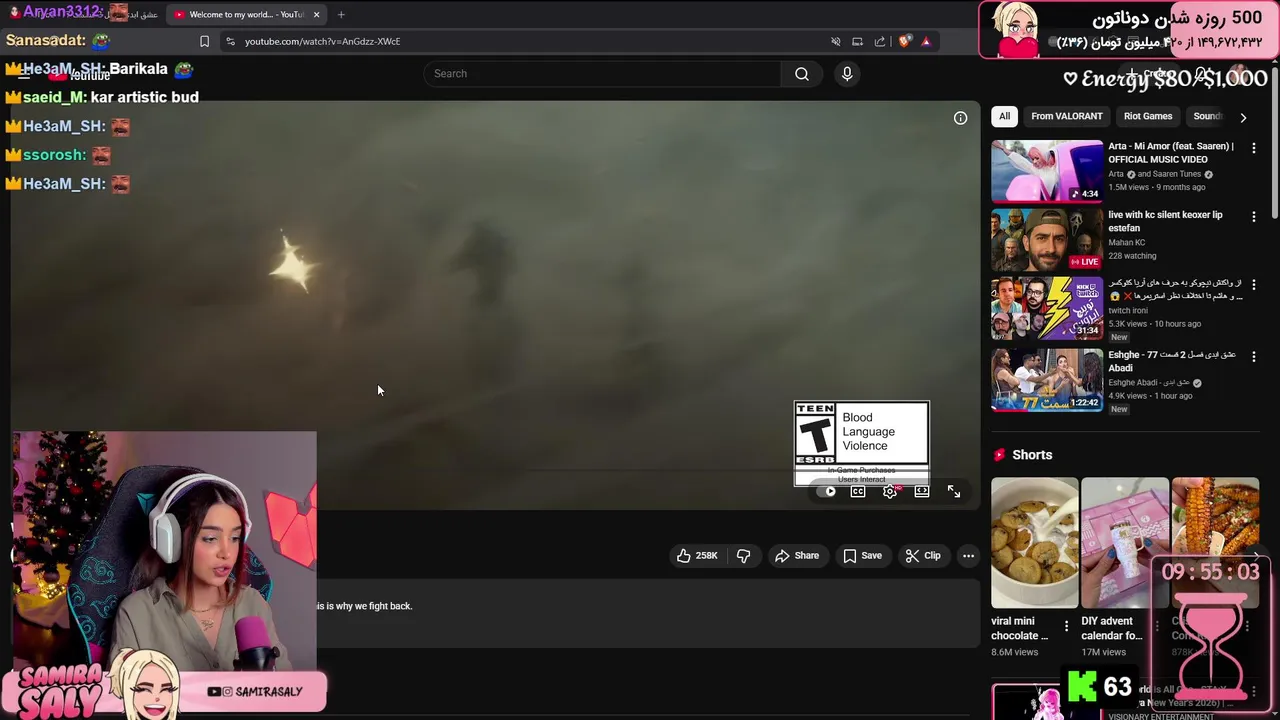Open the viral mini chocolate short

coord(1034,542)
